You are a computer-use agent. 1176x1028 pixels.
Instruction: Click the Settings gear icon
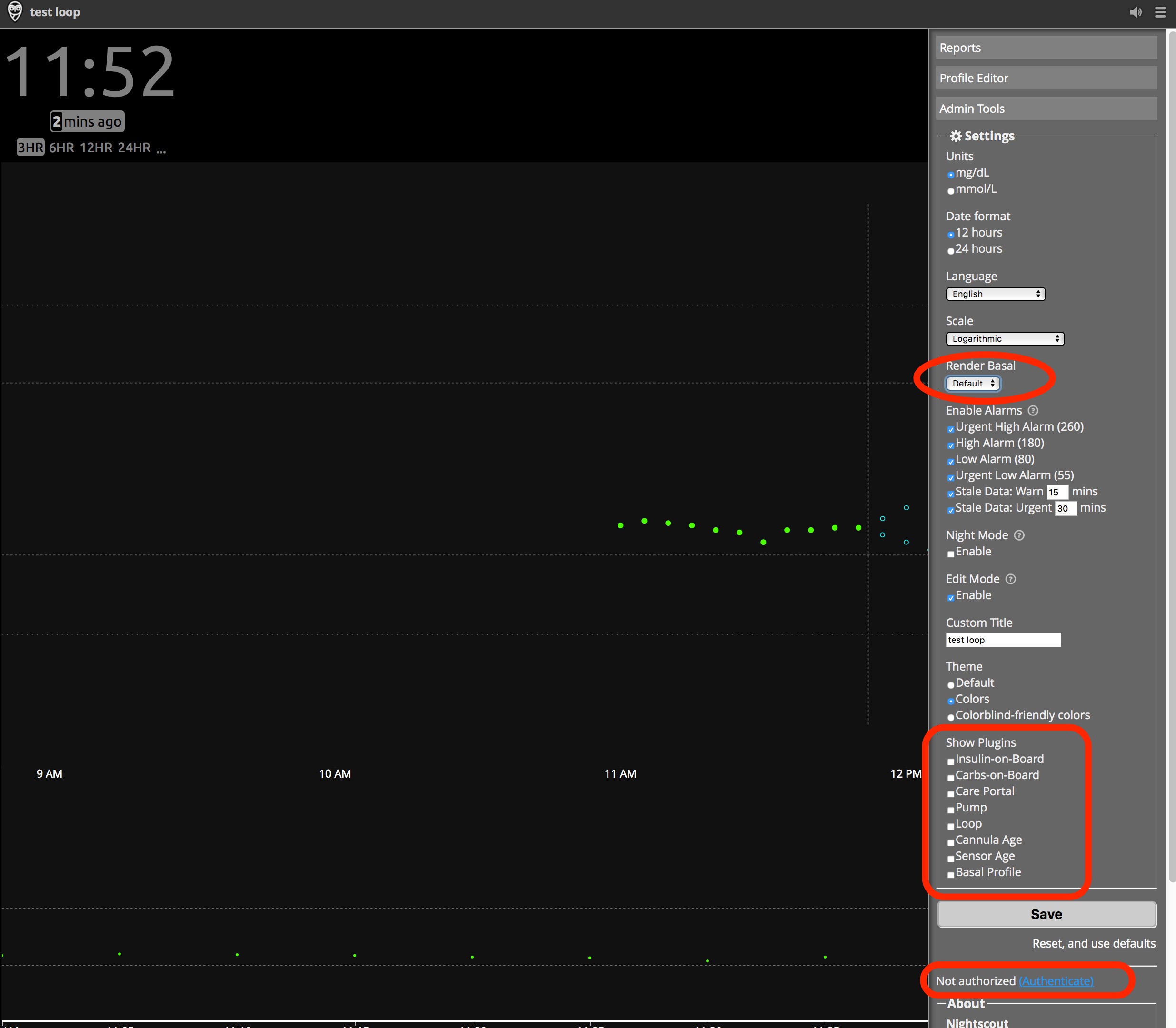pos(956,136)
